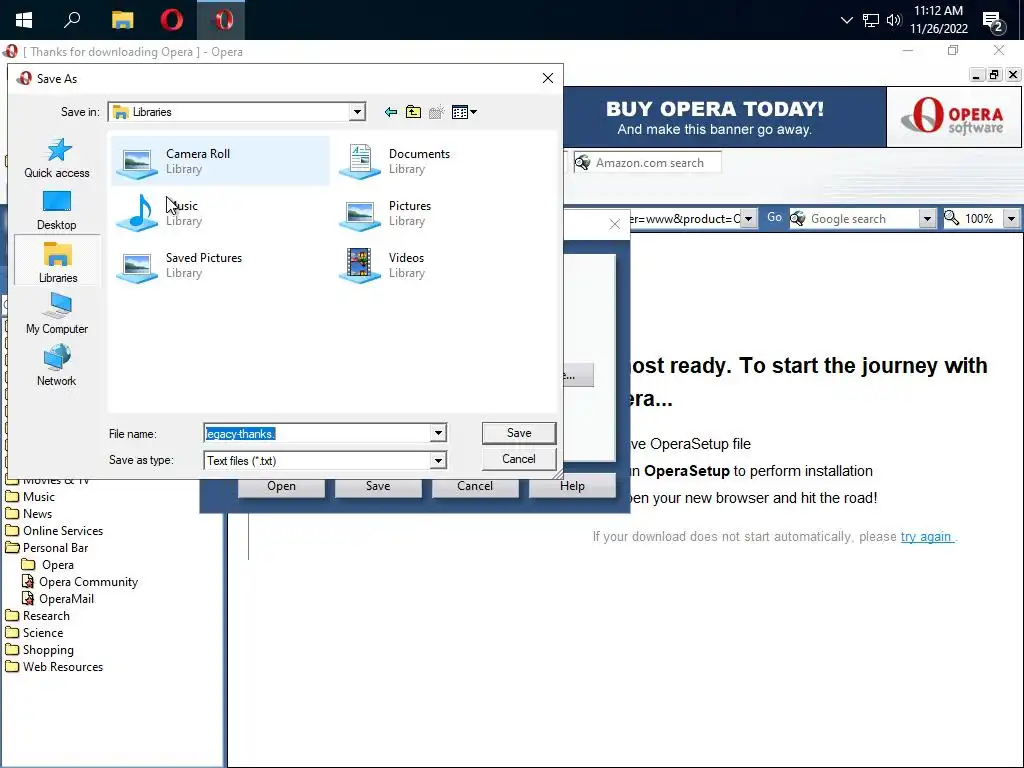Click Open in the download dialog
This screenshot has width=1024, height=768.
(x=281, y=487)
